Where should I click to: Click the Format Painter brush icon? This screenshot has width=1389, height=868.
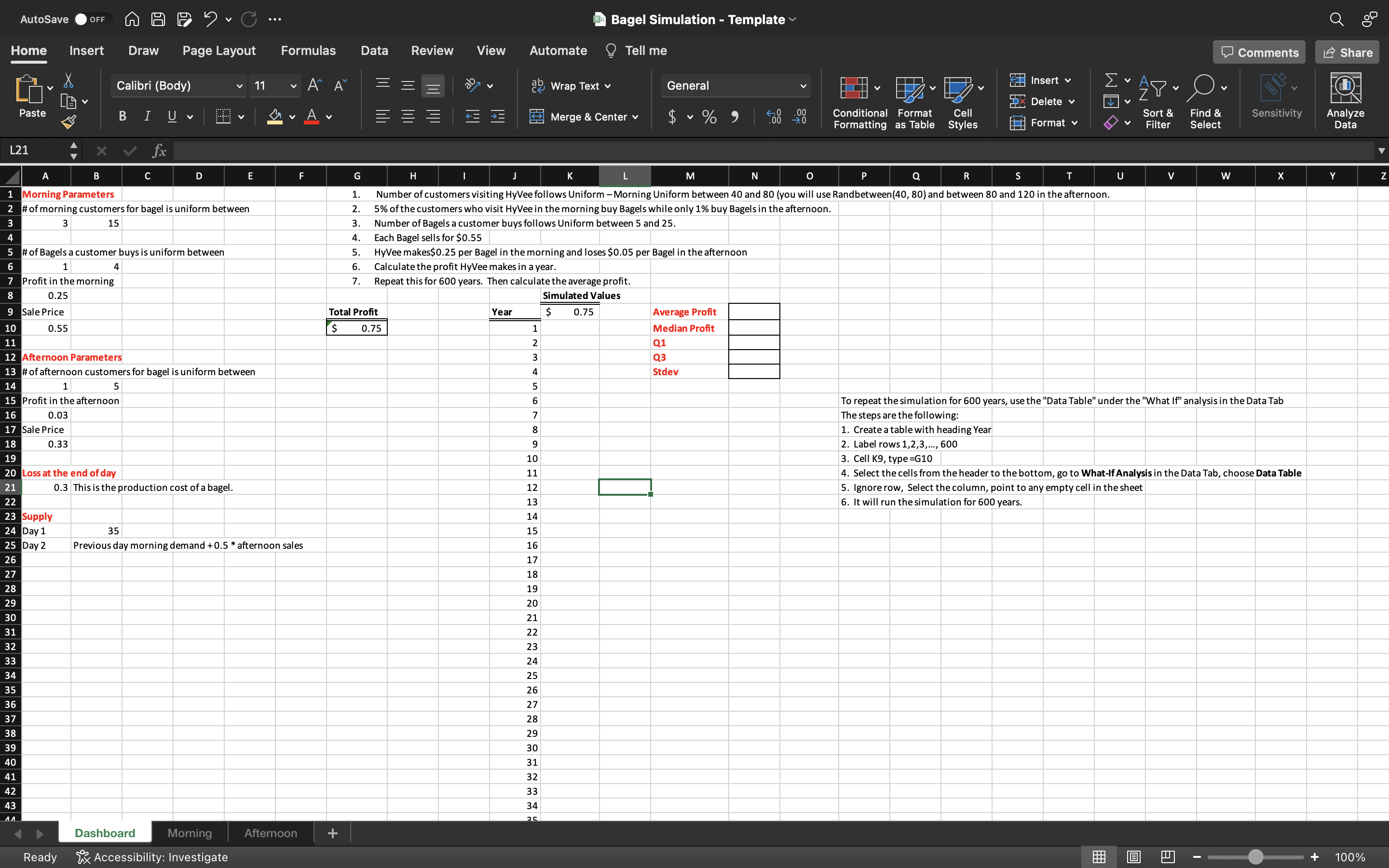click(x=68, y=122)
